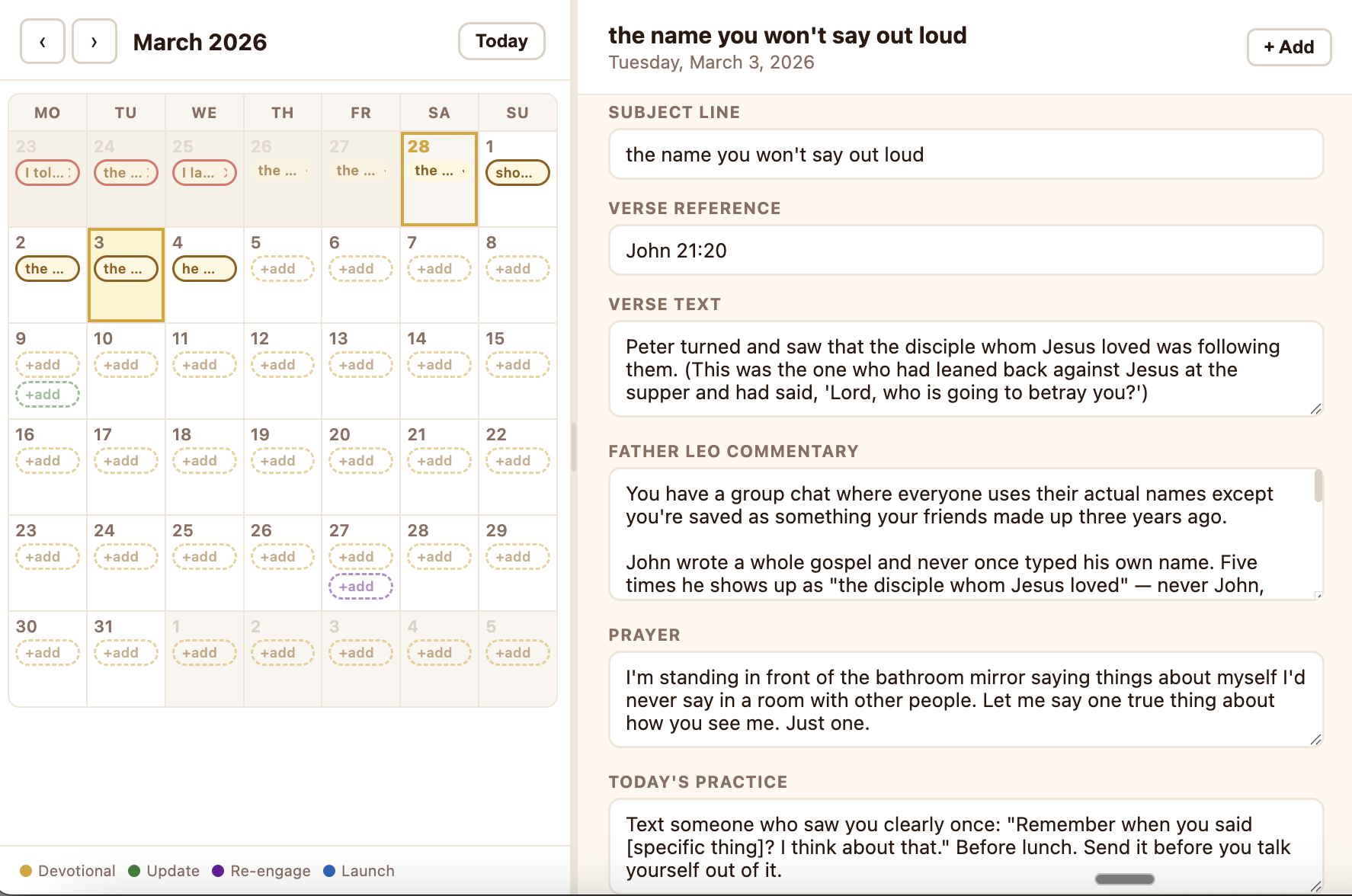Select the devotional pill on March 2
The image size is (1352, 896).
coord(47,268)
